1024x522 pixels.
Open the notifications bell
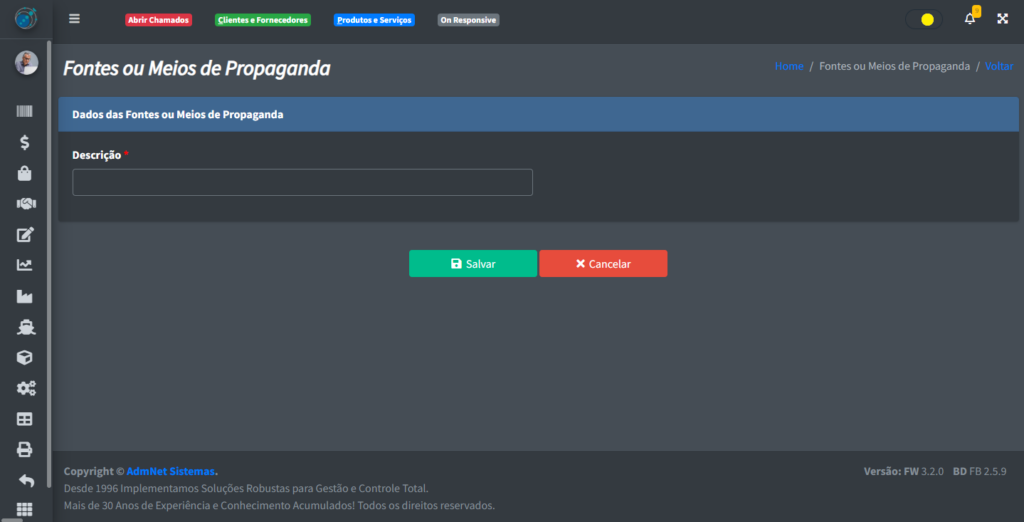969,19
